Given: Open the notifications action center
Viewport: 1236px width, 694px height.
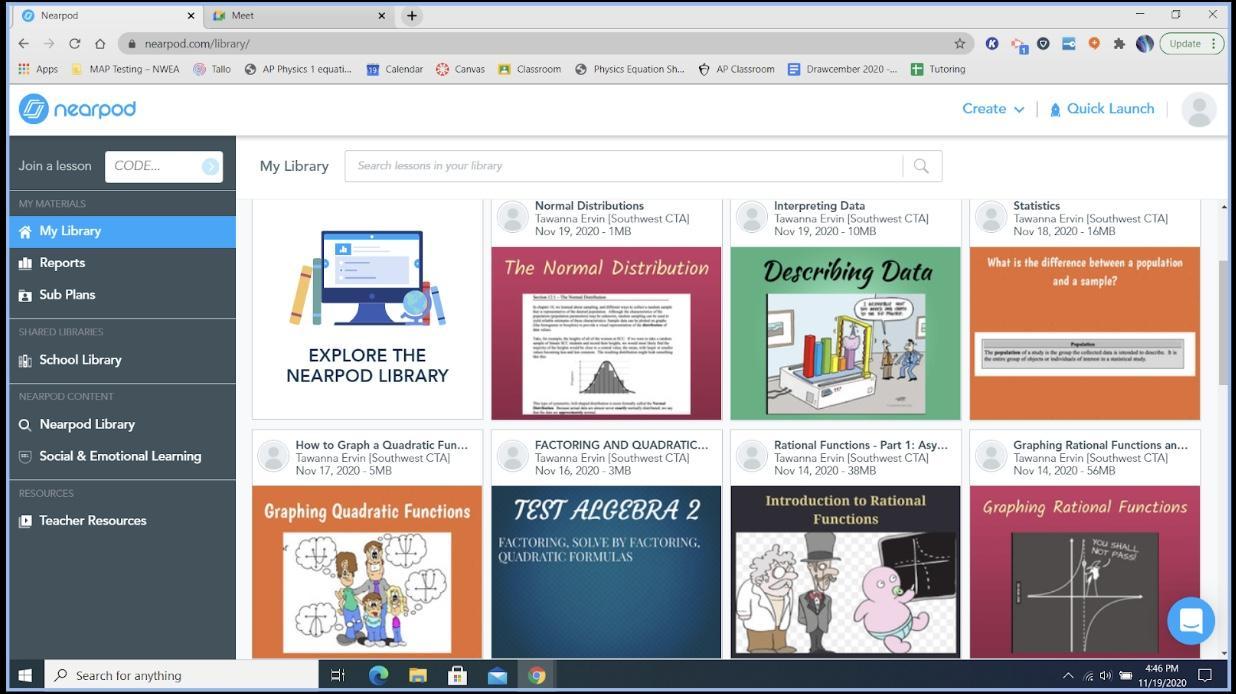Looking at the screenshot, I should (1205, 675).
